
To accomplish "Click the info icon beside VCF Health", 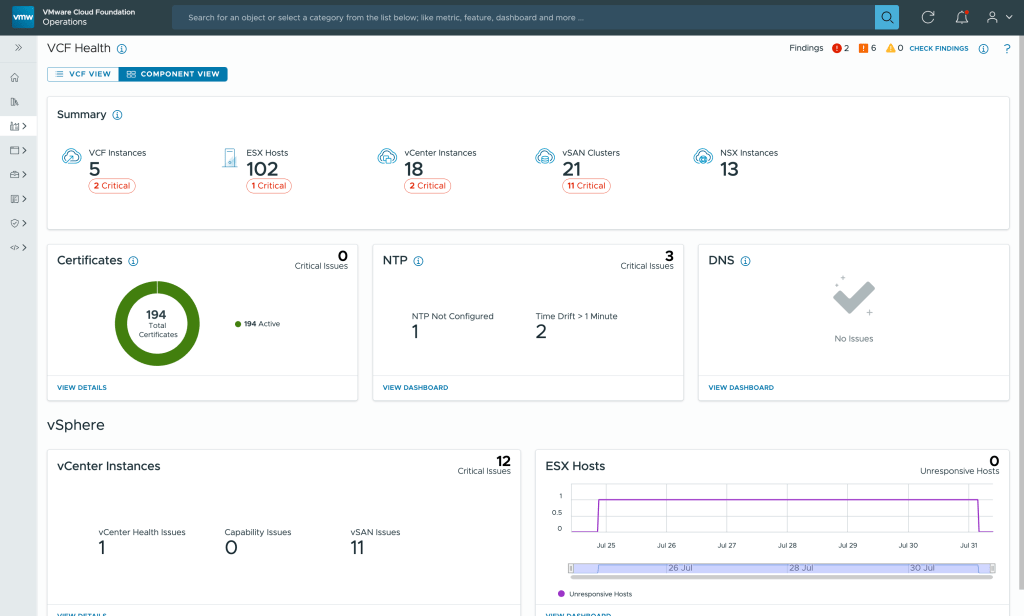I will (x=122, y=48).
